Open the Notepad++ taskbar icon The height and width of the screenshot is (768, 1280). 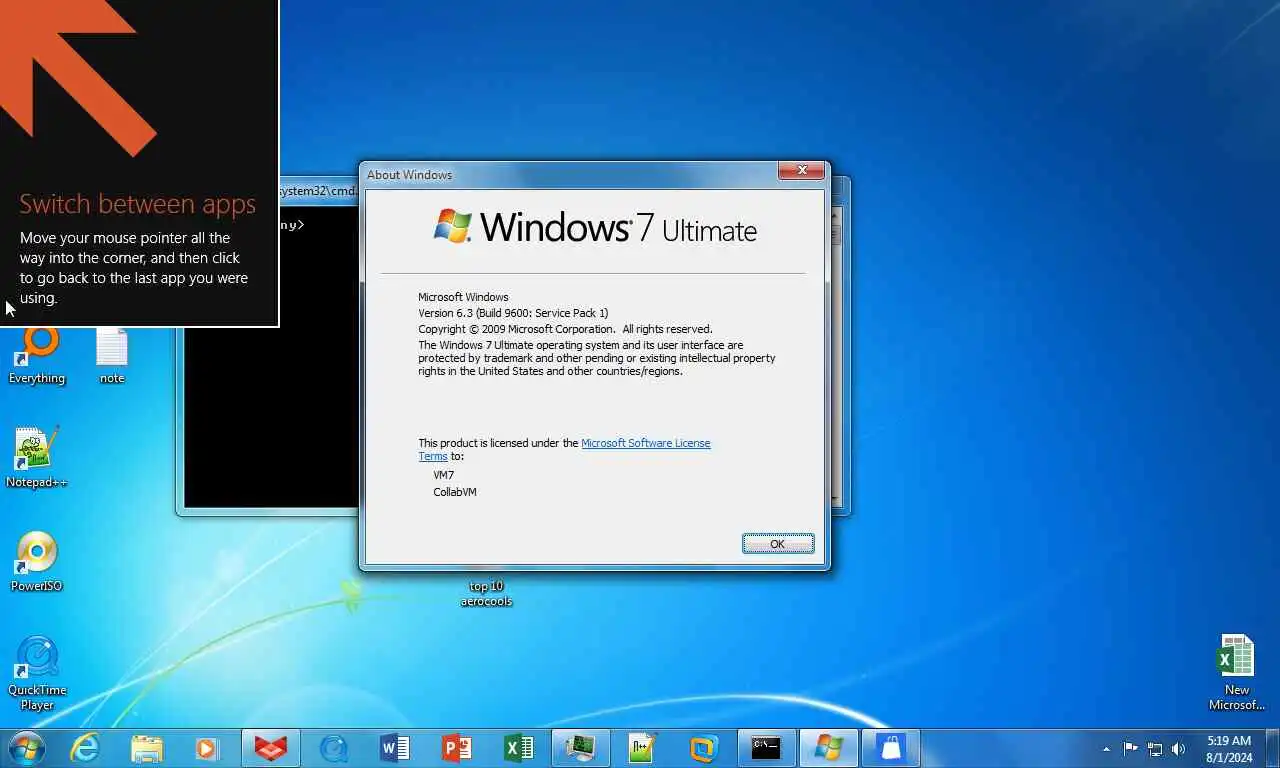(x=642, y=748)
